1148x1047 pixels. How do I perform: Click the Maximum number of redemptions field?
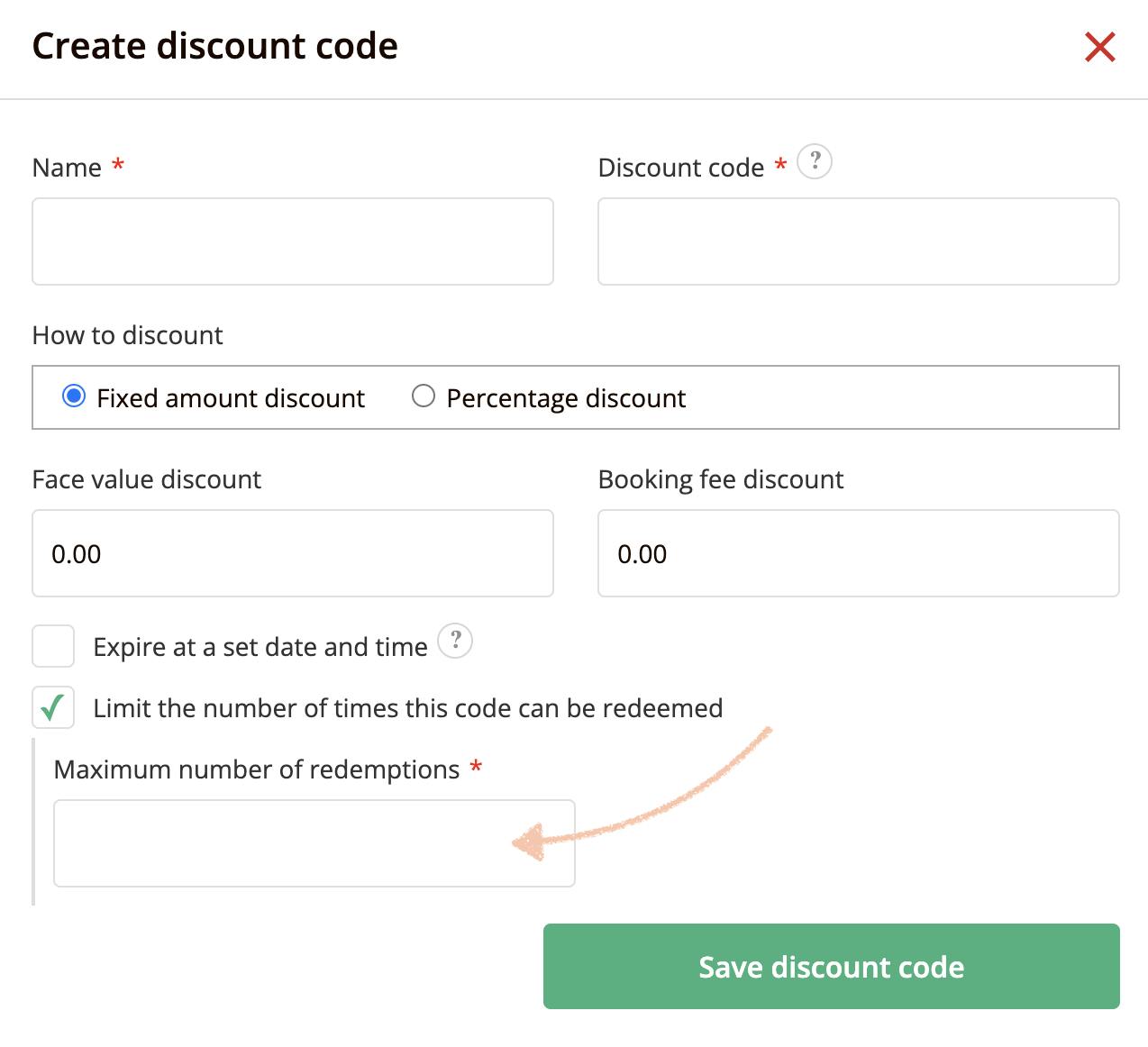[314, 842]
